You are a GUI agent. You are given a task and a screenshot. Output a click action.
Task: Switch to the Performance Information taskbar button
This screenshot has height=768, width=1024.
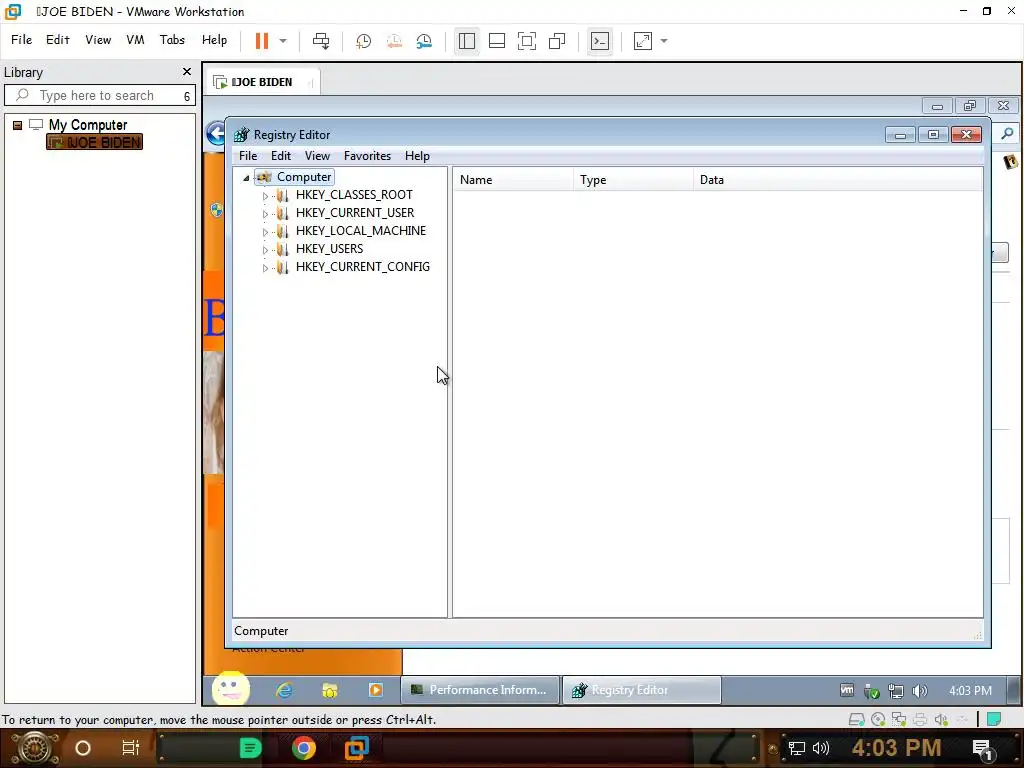pos(480,690)
